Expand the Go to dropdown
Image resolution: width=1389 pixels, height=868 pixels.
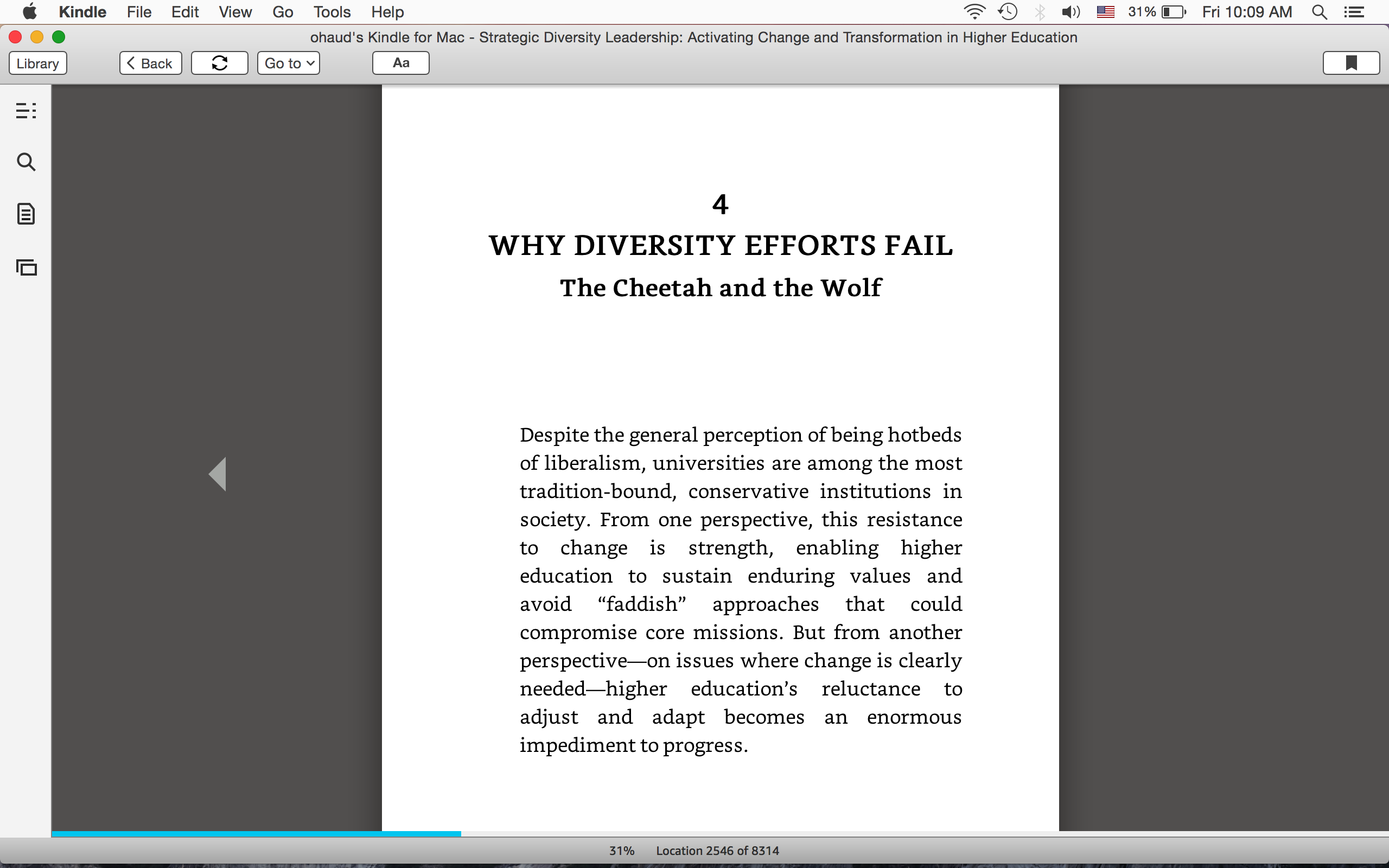tap(288, 63)
